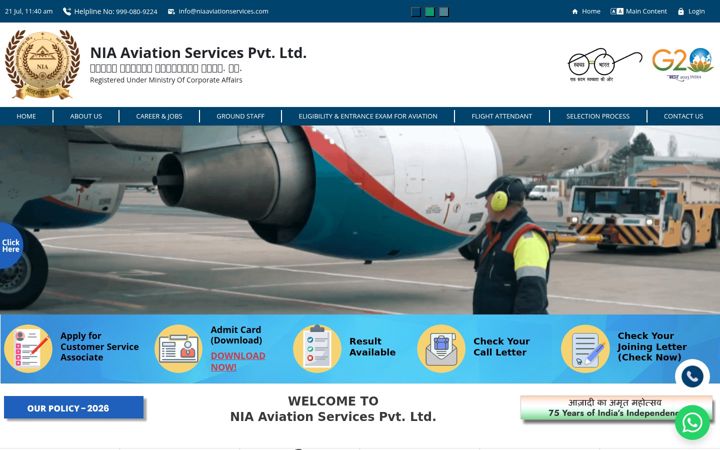Click the envelope icon beside the email address
Screen dimensions: 720x450
tap(171, 11)
